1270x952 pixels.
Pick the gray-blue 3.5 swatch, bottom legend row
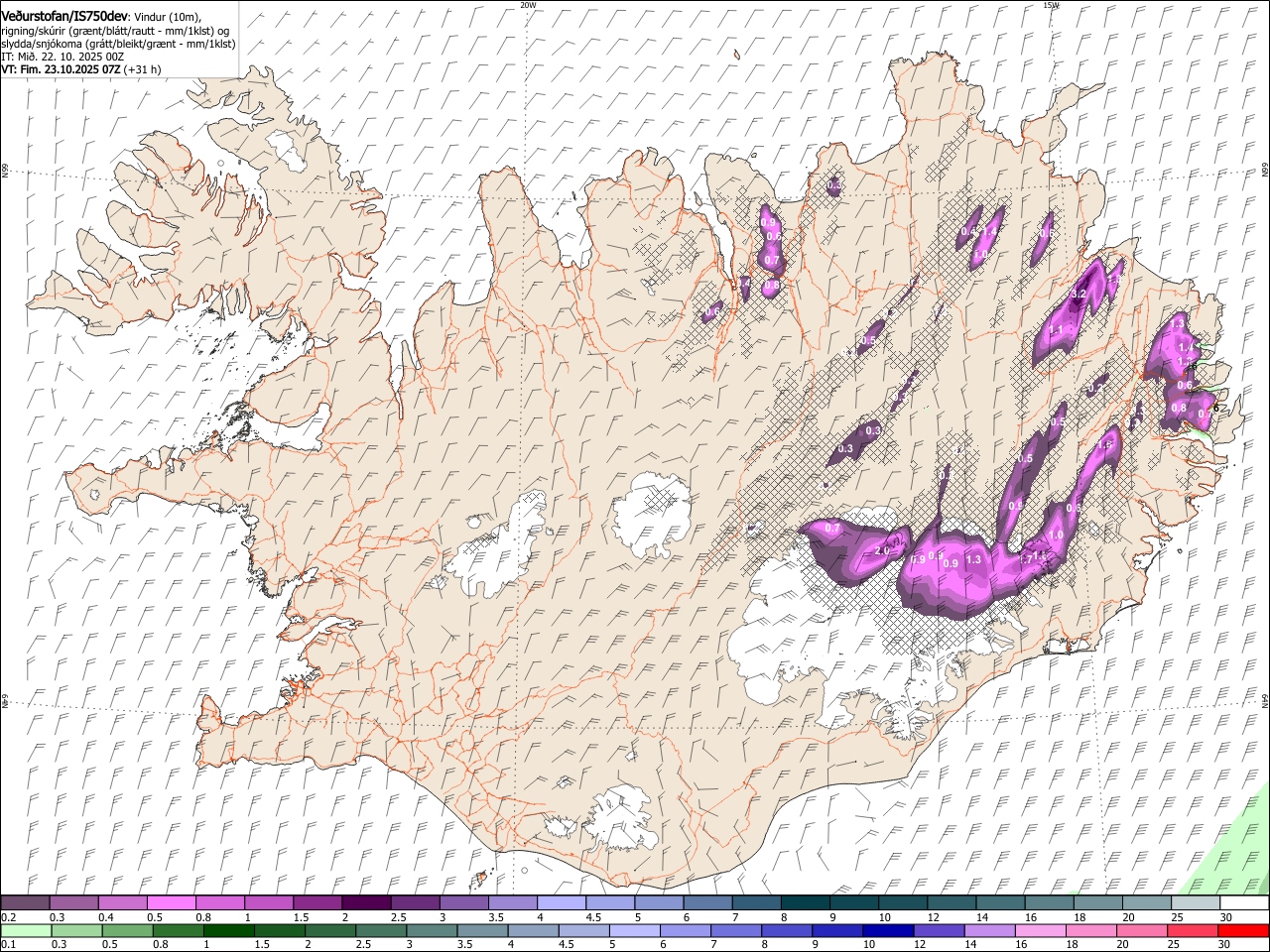coord(482,931)
